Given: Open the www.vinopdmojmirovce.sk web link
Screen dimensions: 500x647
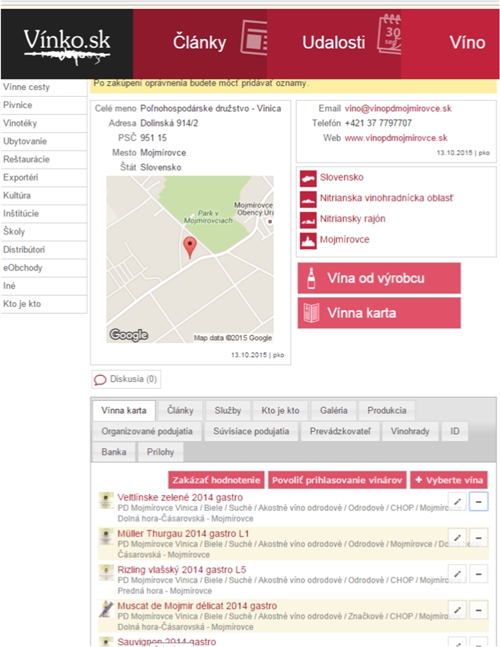Looking at the screenshot, I should point(396,138).
